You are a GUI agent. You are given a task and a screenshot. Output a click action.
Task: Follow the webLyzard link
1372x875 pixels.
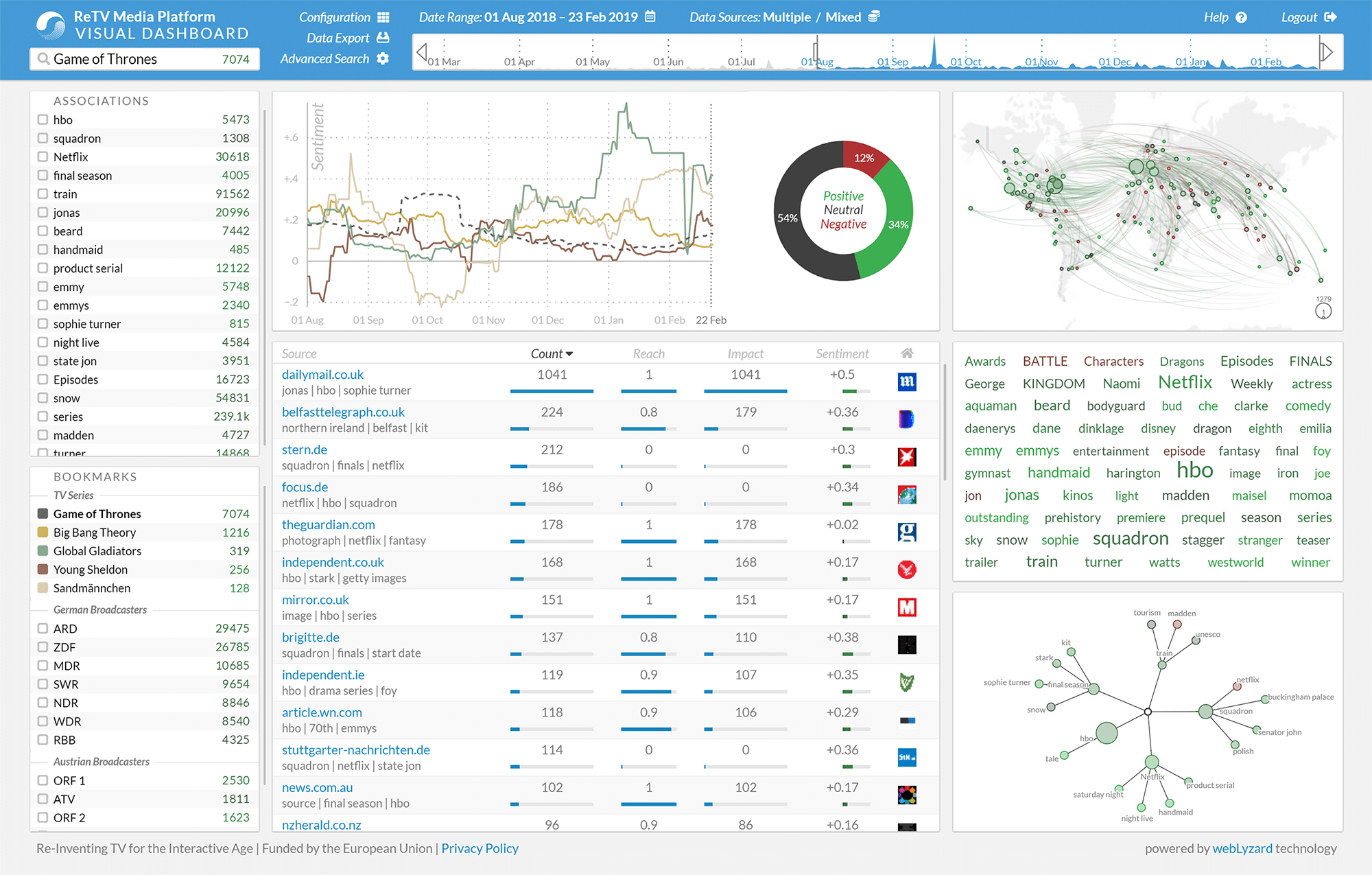pyautogui.click(x=1242, y=848)
